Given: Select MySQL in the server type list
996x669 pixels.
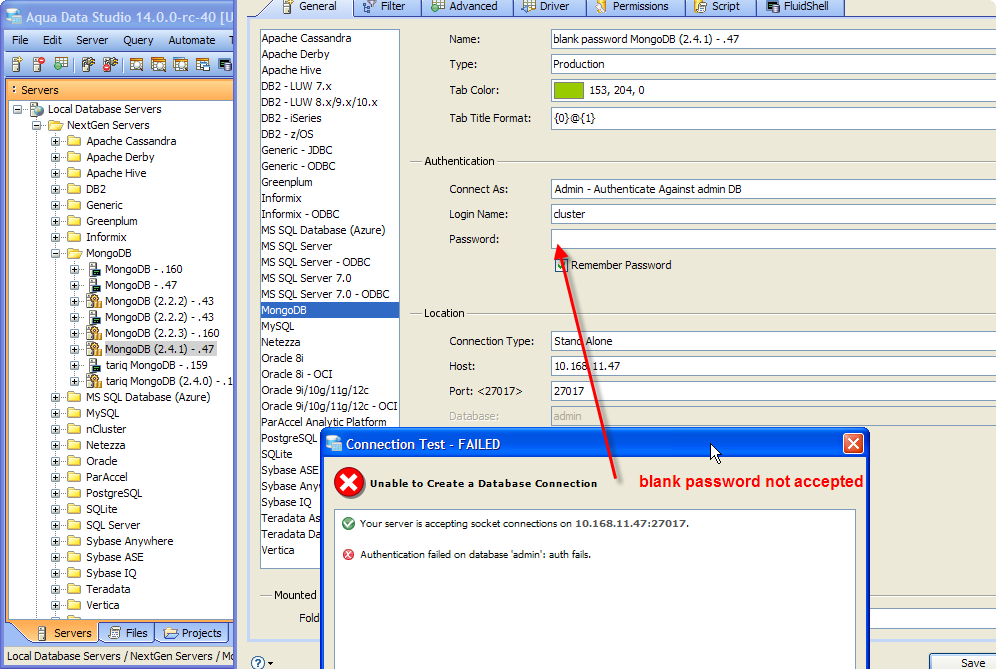Looking at the screenshot, I should pos(330,326).
